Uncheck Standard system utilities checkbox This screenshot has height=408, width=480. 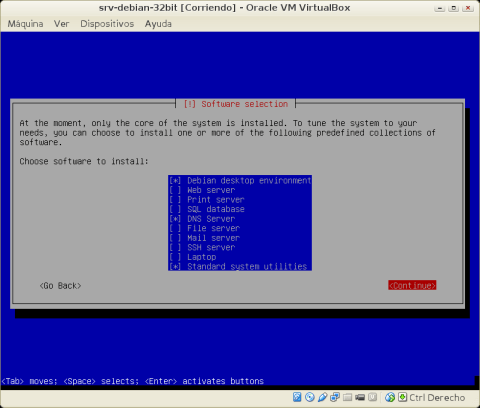pyautogui.click(x=175, y=267)
